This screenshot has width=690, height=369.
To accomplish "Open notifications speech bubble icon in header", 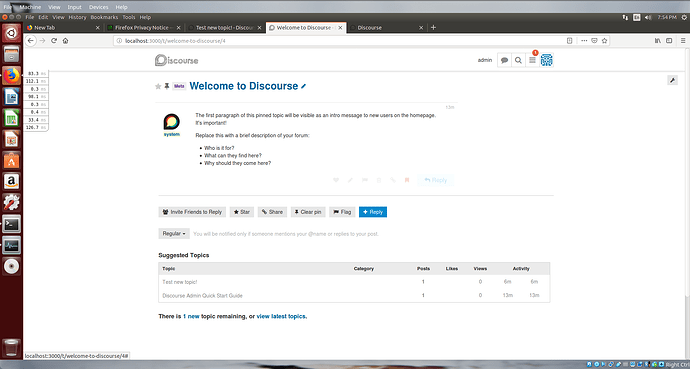I will coord(505,61).
